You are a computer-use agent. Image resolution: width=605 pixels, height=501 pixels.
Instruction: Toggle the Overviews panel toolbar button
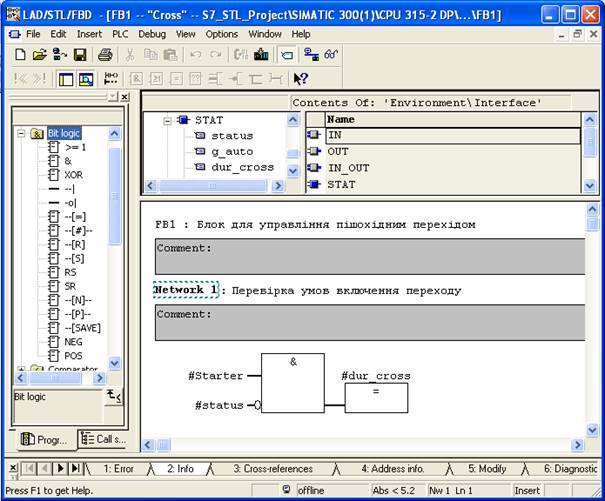coord(66,79)
